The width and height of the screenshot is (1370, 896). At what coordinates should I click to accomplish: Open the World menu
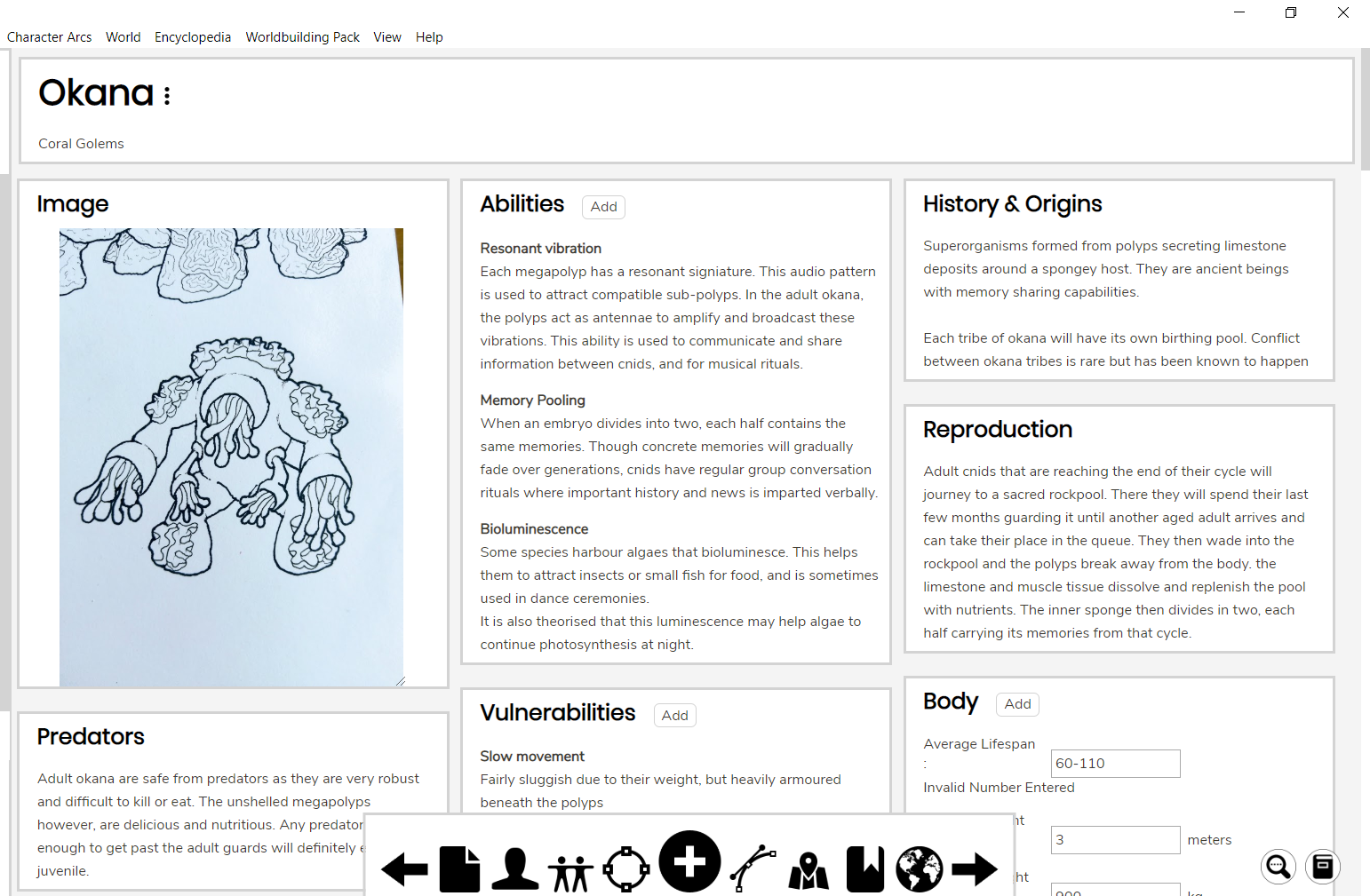123,37
